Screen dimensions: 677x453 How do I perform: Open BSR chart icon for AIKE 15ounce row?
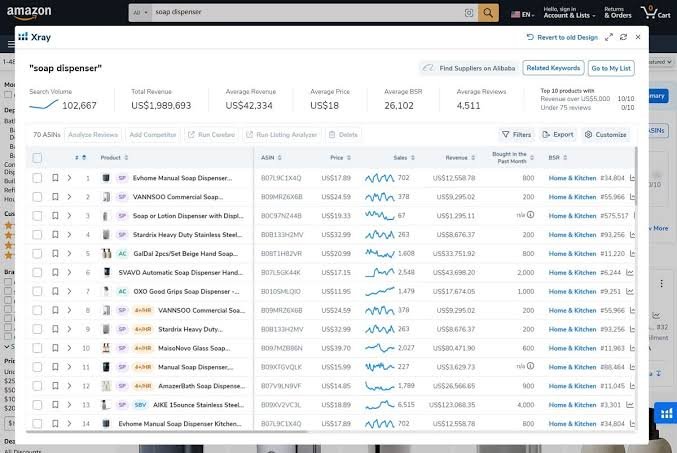pos(630,405)
